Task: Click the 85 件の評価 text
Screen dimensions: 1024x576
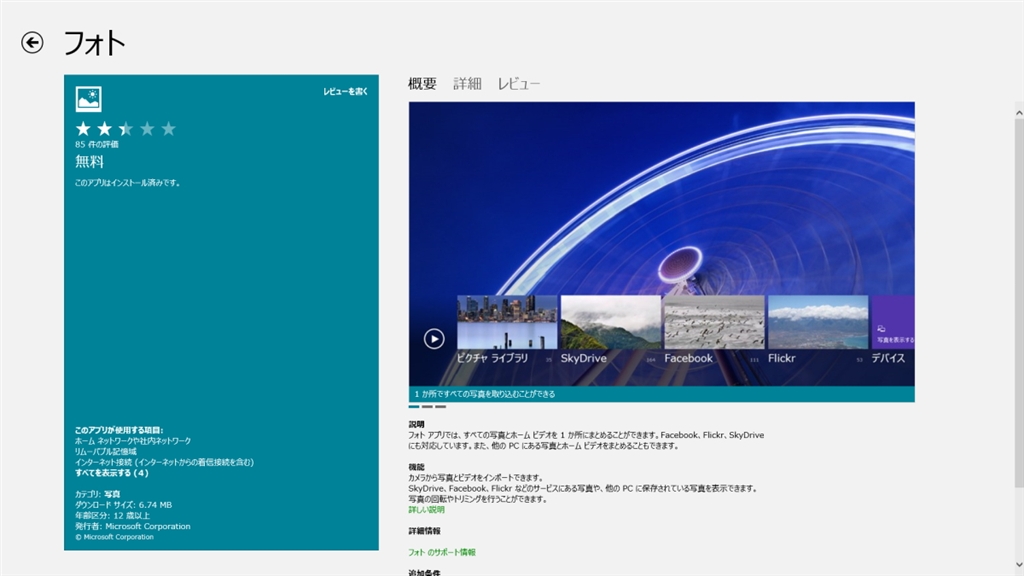Action: (97, 144)
